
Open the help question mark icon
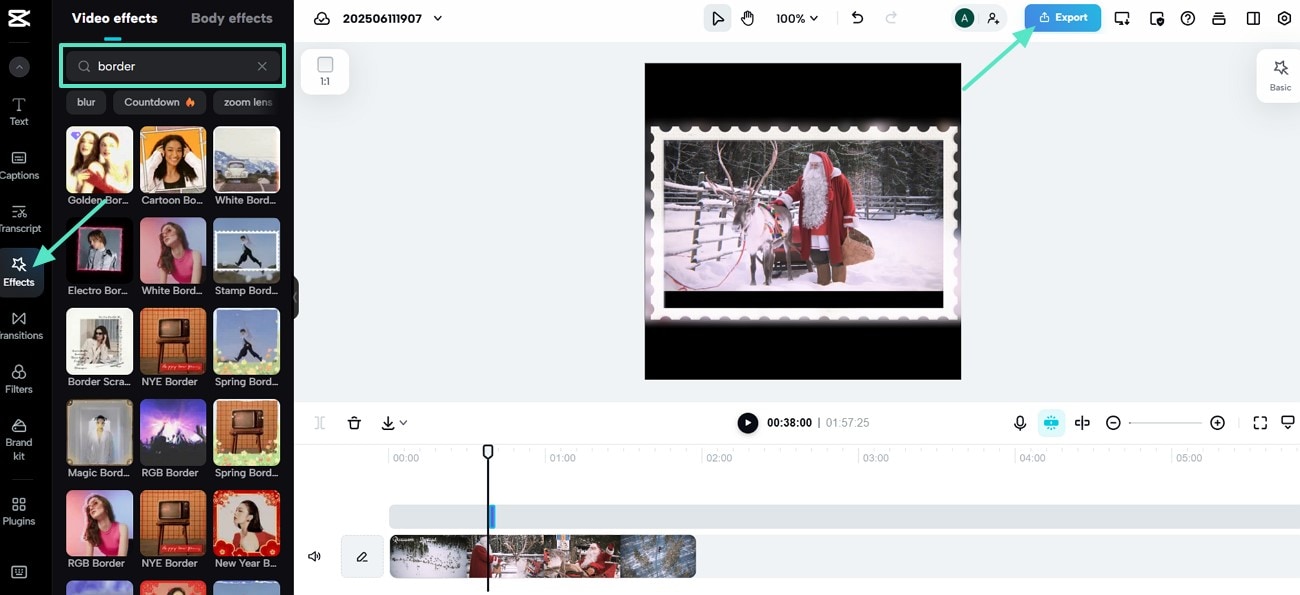[1188, 18]
